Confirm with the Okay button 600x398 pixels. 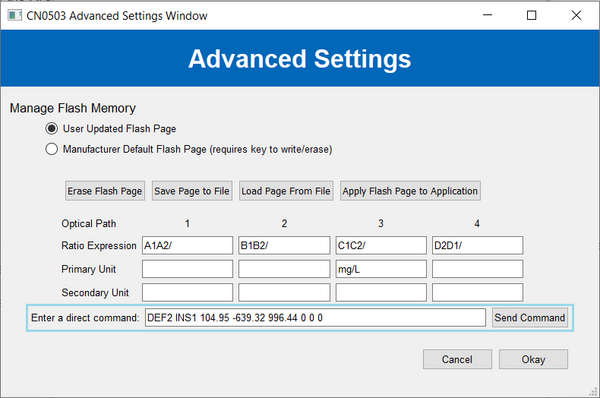point(533,359)
